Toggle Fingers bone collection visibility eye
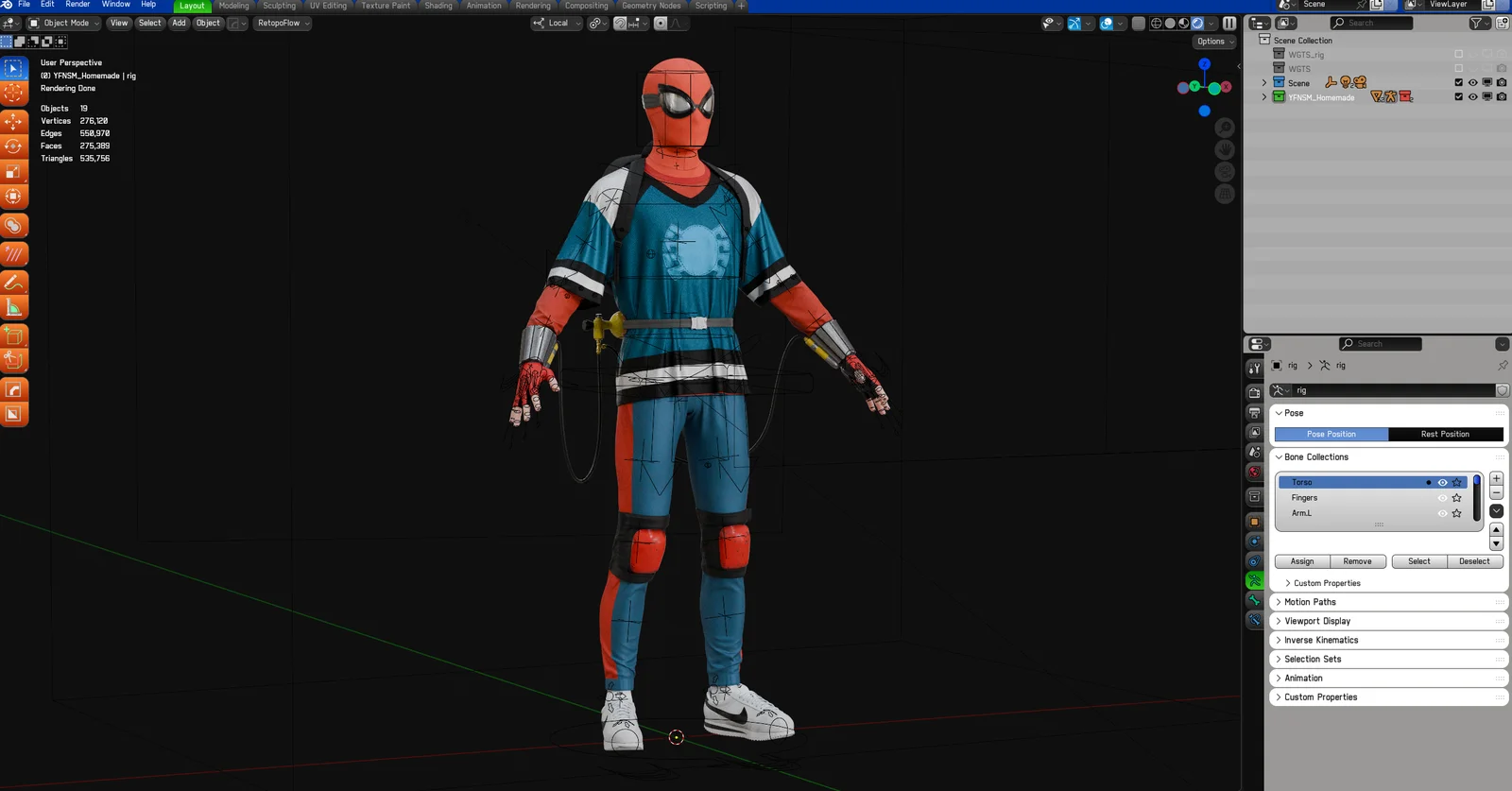 (1442, 498)
